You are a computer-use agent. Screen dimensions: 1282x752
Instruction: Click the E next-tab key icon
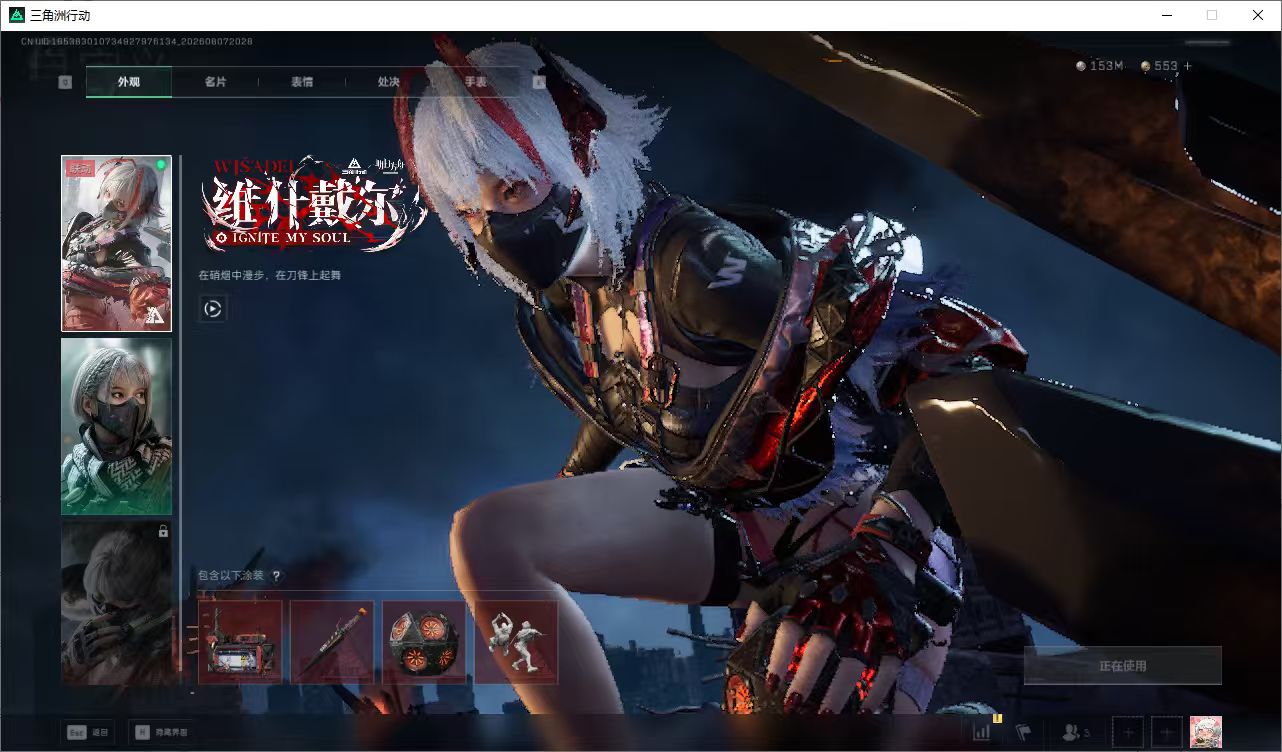click(x=540, y=83)
